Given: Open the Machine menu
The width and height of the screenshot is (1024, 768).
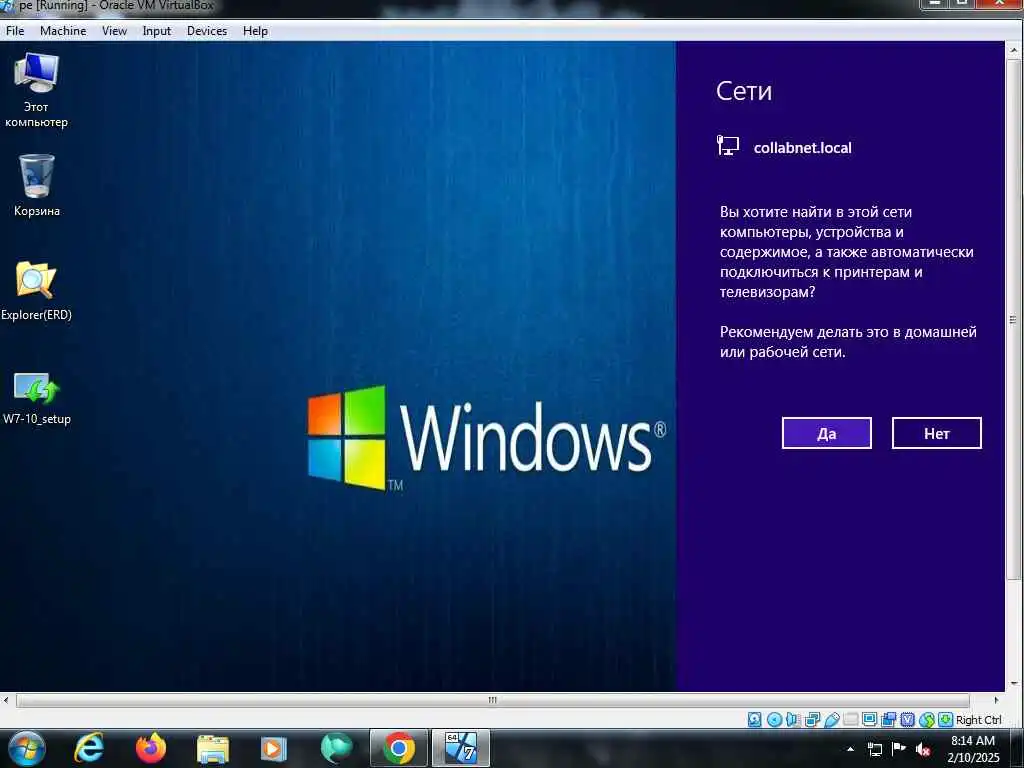Looking at the screenshot, I should click(x=63, y=31).
